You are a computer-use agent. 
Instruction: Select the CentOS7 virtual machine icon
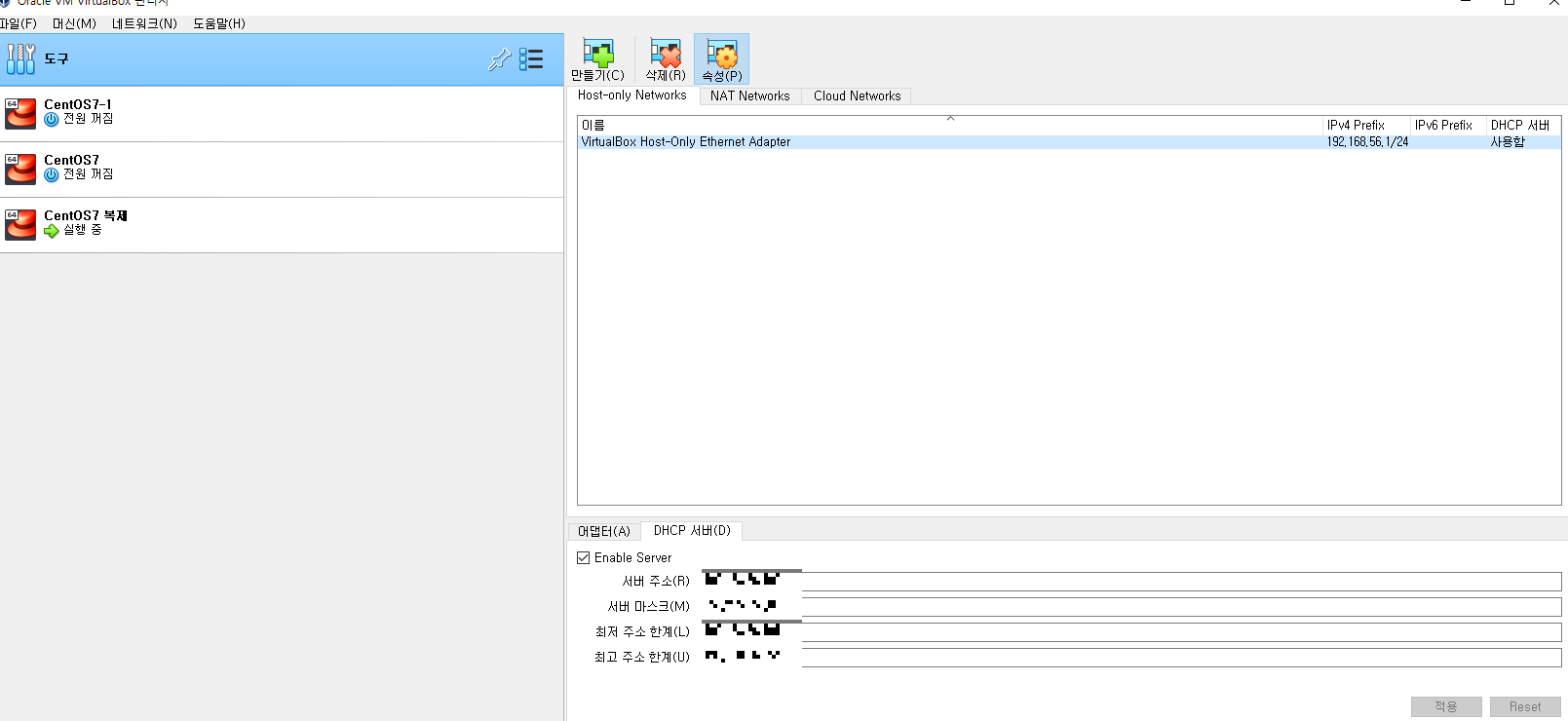tap(20, 169)
